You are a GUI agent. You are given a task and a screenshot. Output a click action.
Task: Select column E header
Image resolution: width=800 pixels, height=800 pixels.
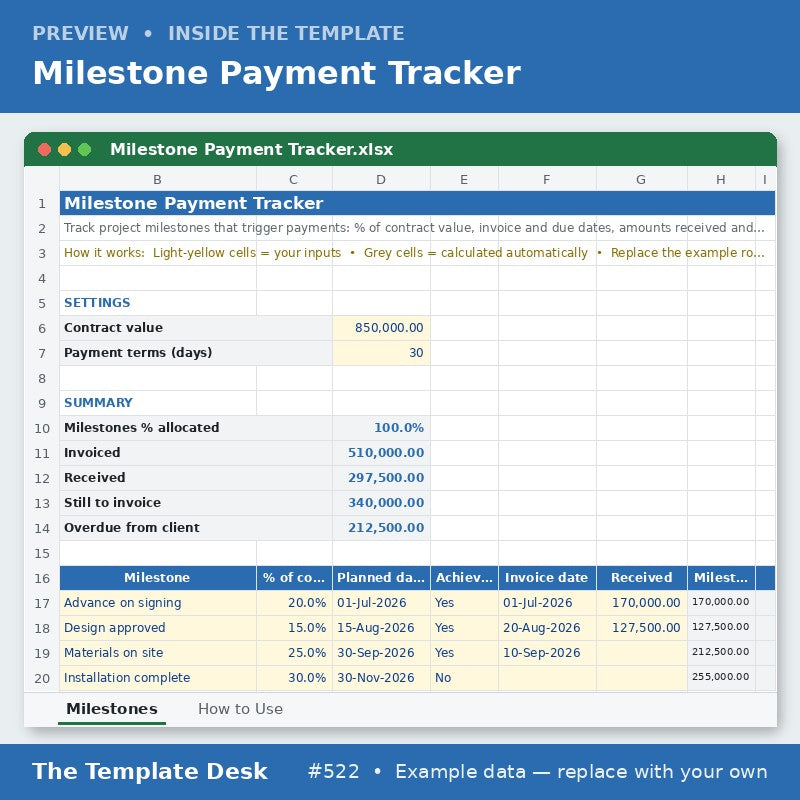pyautogui.click(x=464, y=179)
